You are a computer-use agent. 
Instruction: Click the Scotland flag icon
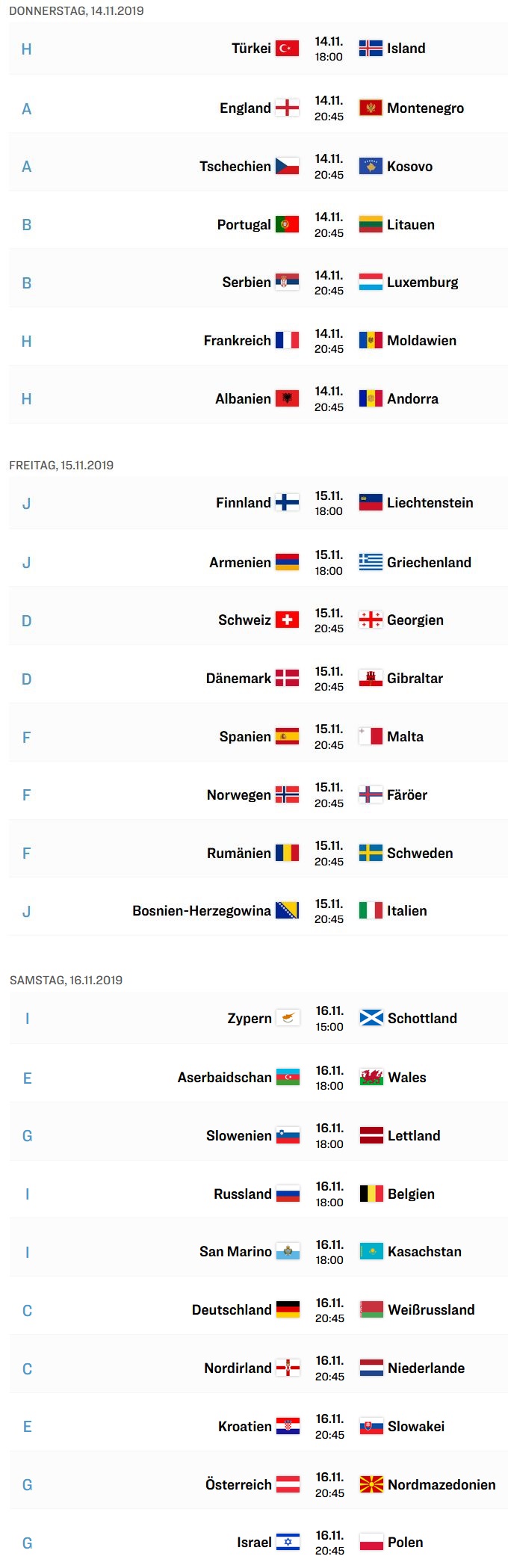pos(371,1018)
